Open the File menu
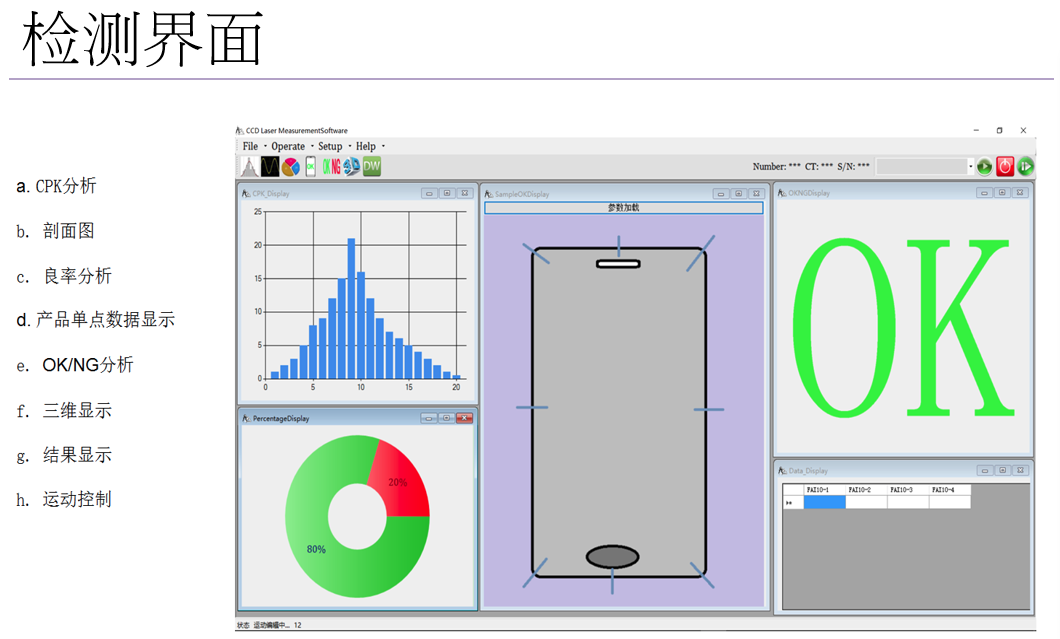Screen dimensions: 1060x639 (250, 146)
